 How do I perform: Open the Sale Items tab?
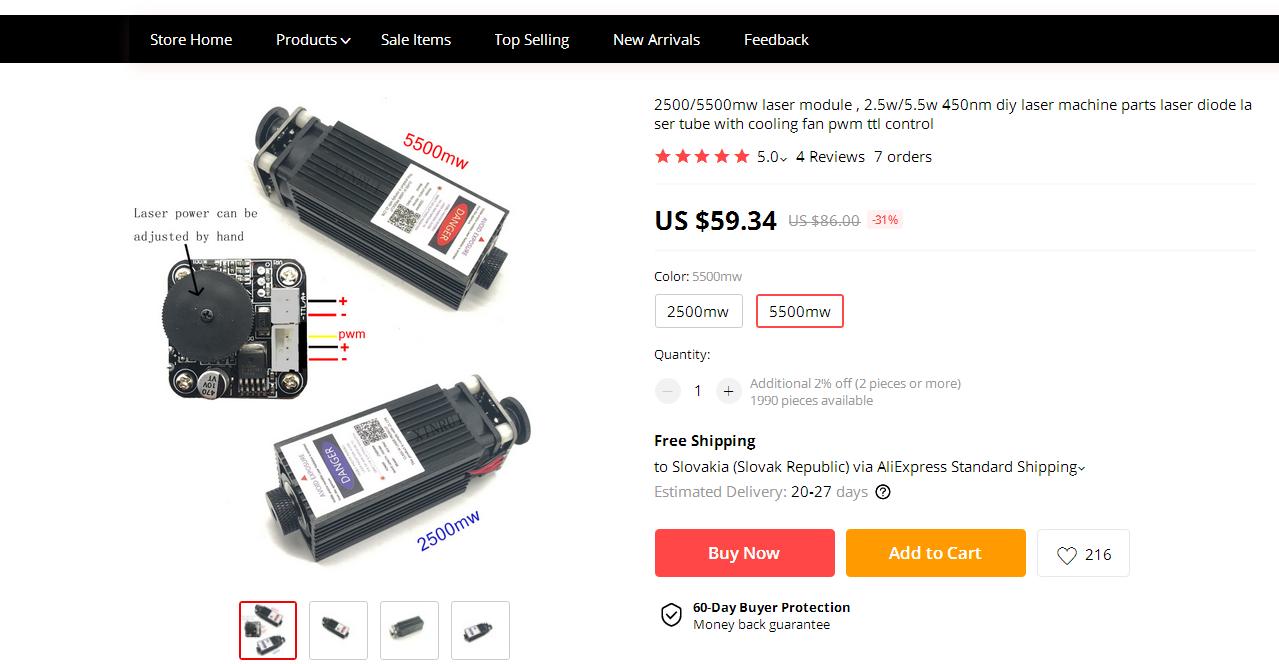[416, 40]
